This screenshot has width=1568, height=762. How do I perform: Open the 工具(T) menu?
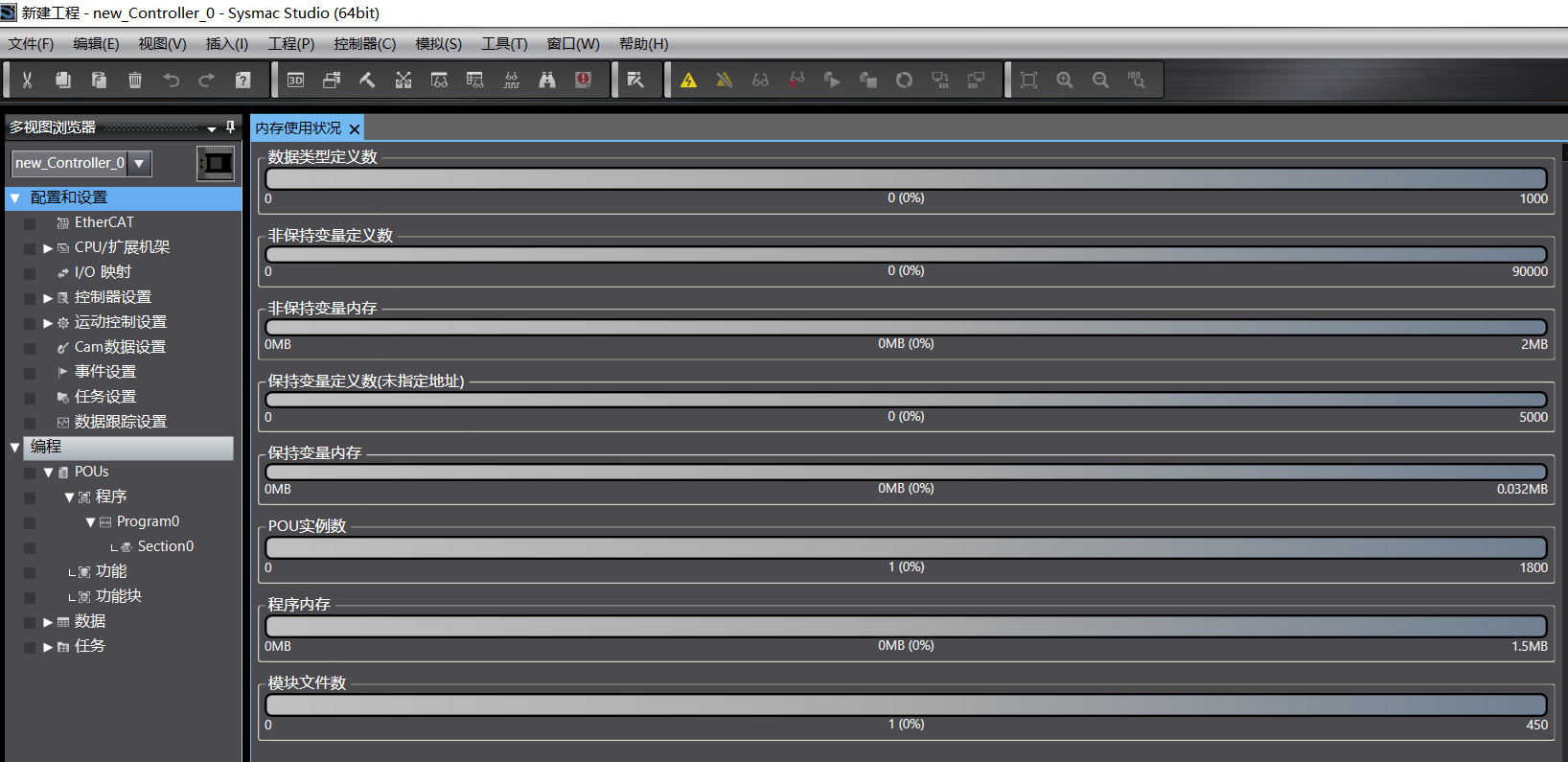point(504,44)
